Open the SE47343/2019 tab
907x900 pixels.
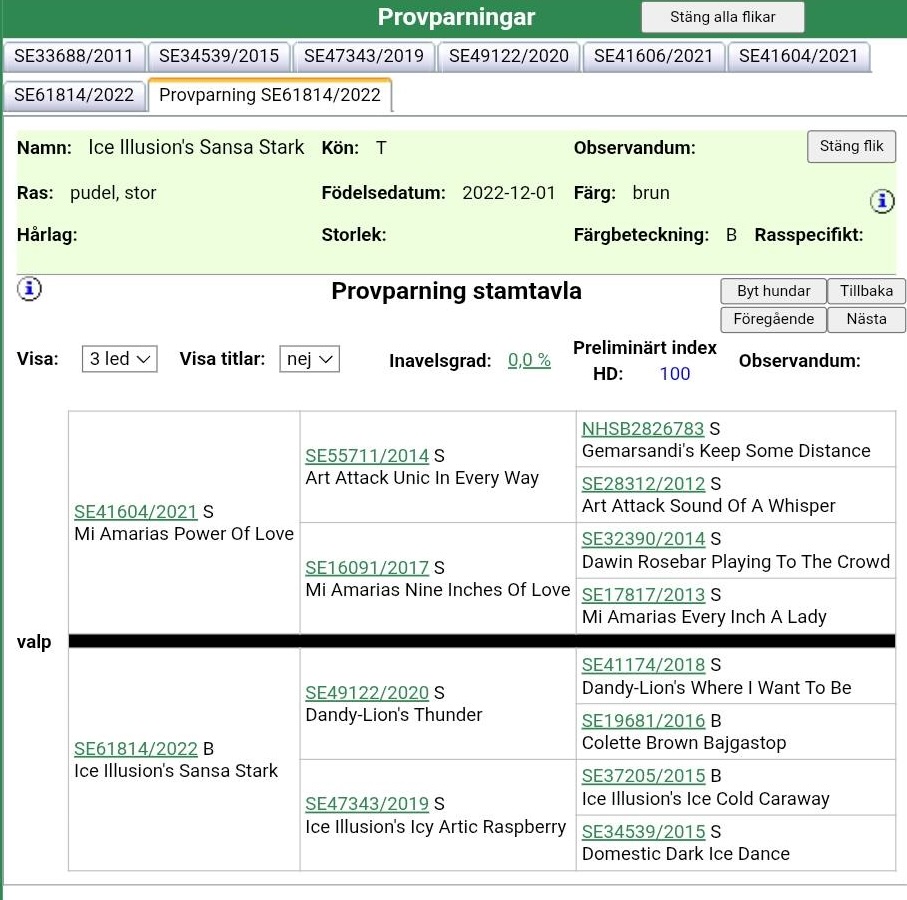tap(364, 56)
